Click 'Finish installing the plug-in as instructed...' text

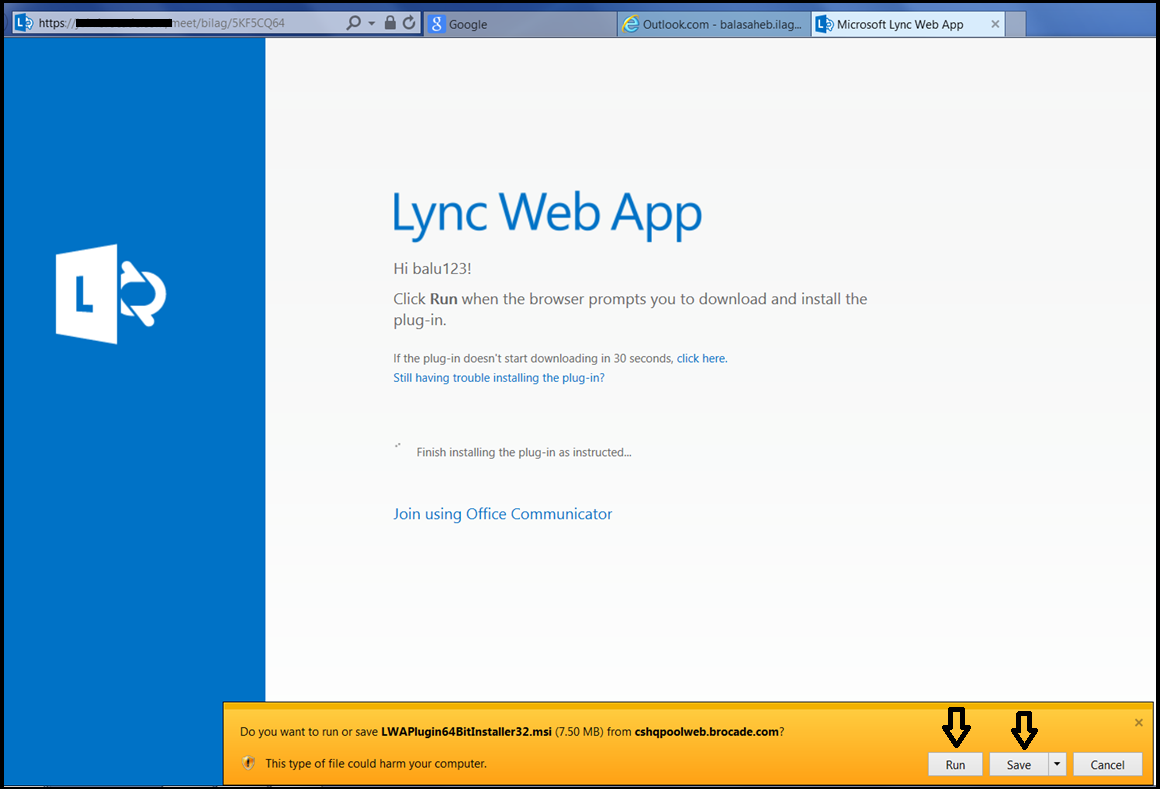coord(524,453)
